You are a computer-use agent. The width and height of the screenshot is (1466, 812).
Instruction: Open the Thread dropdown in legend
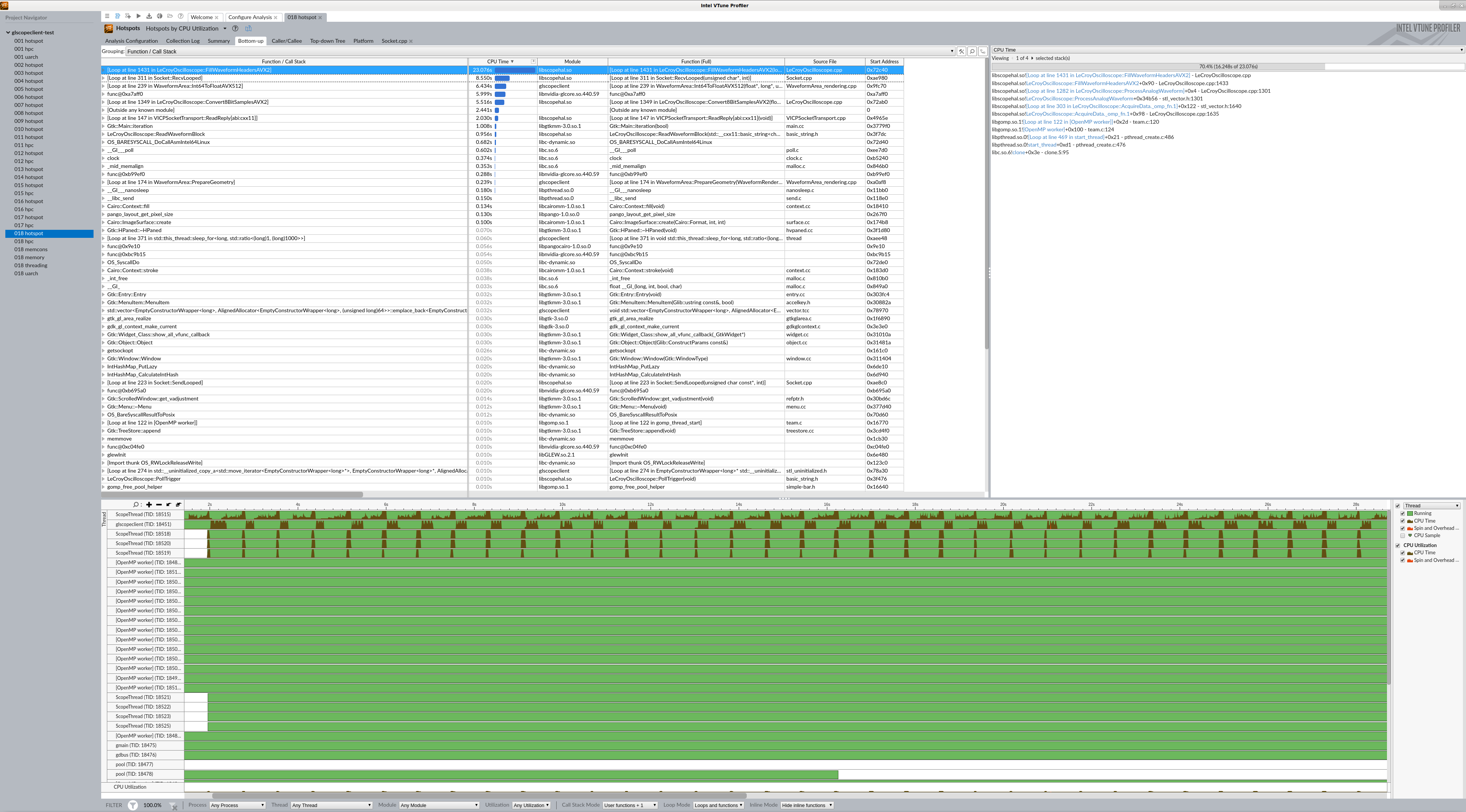[x=1431, y=506]
